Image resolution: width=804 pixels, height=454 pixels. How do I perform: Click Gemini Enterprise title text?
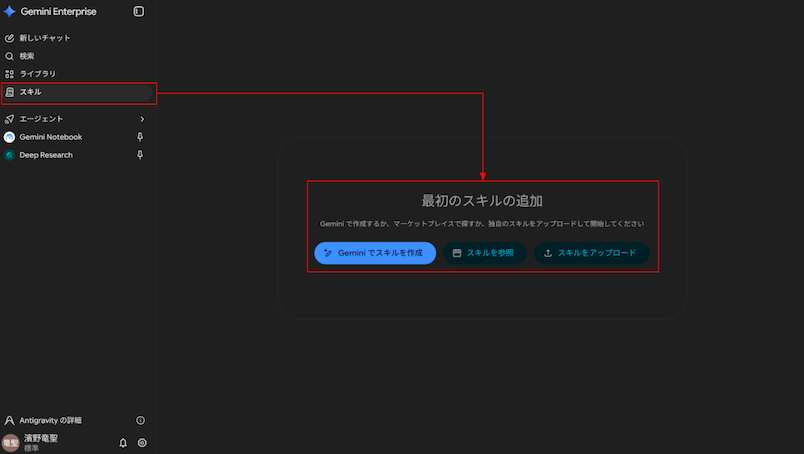tap(58, 11)
